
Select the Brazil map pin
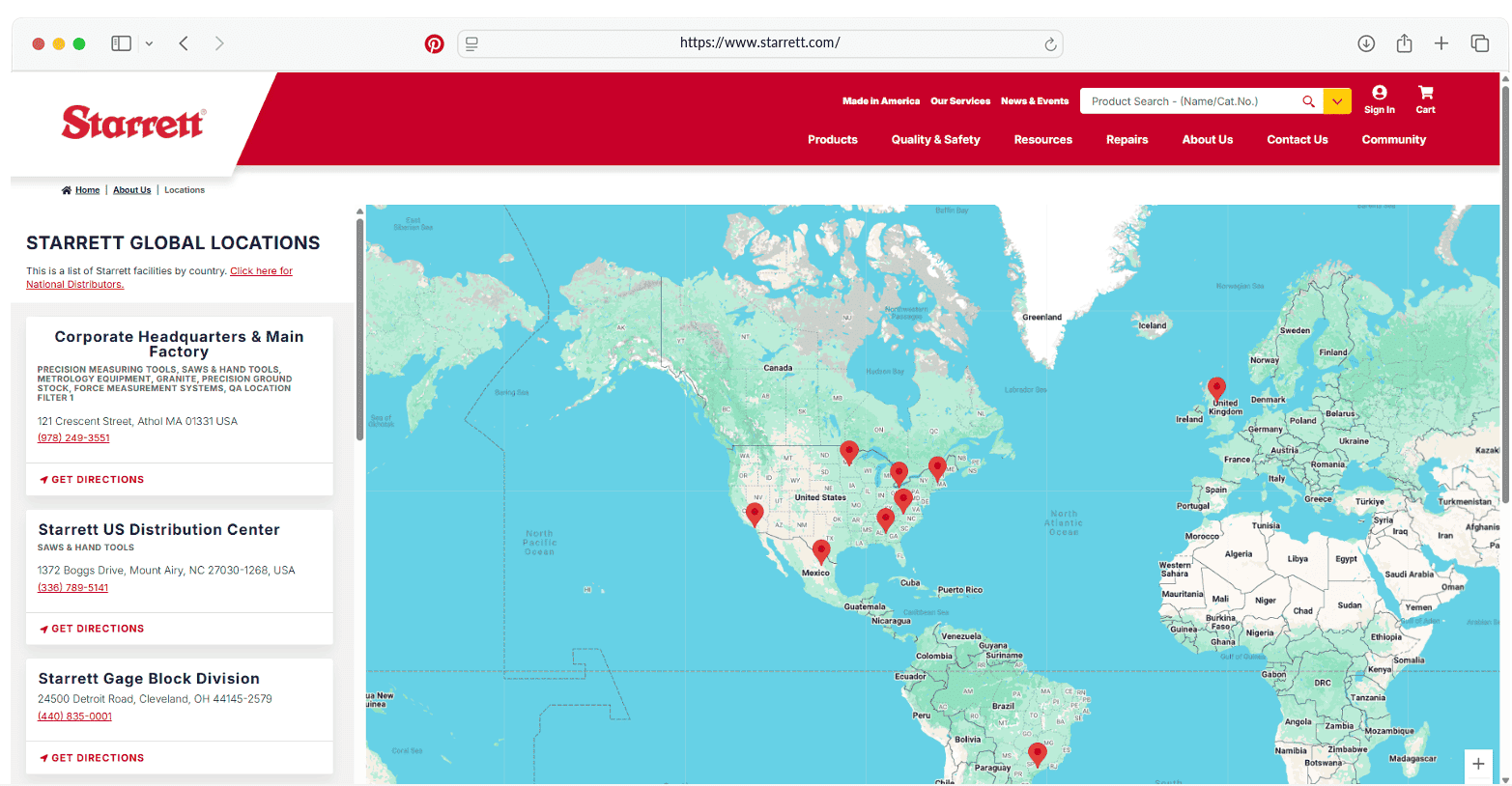[1037, 753]
